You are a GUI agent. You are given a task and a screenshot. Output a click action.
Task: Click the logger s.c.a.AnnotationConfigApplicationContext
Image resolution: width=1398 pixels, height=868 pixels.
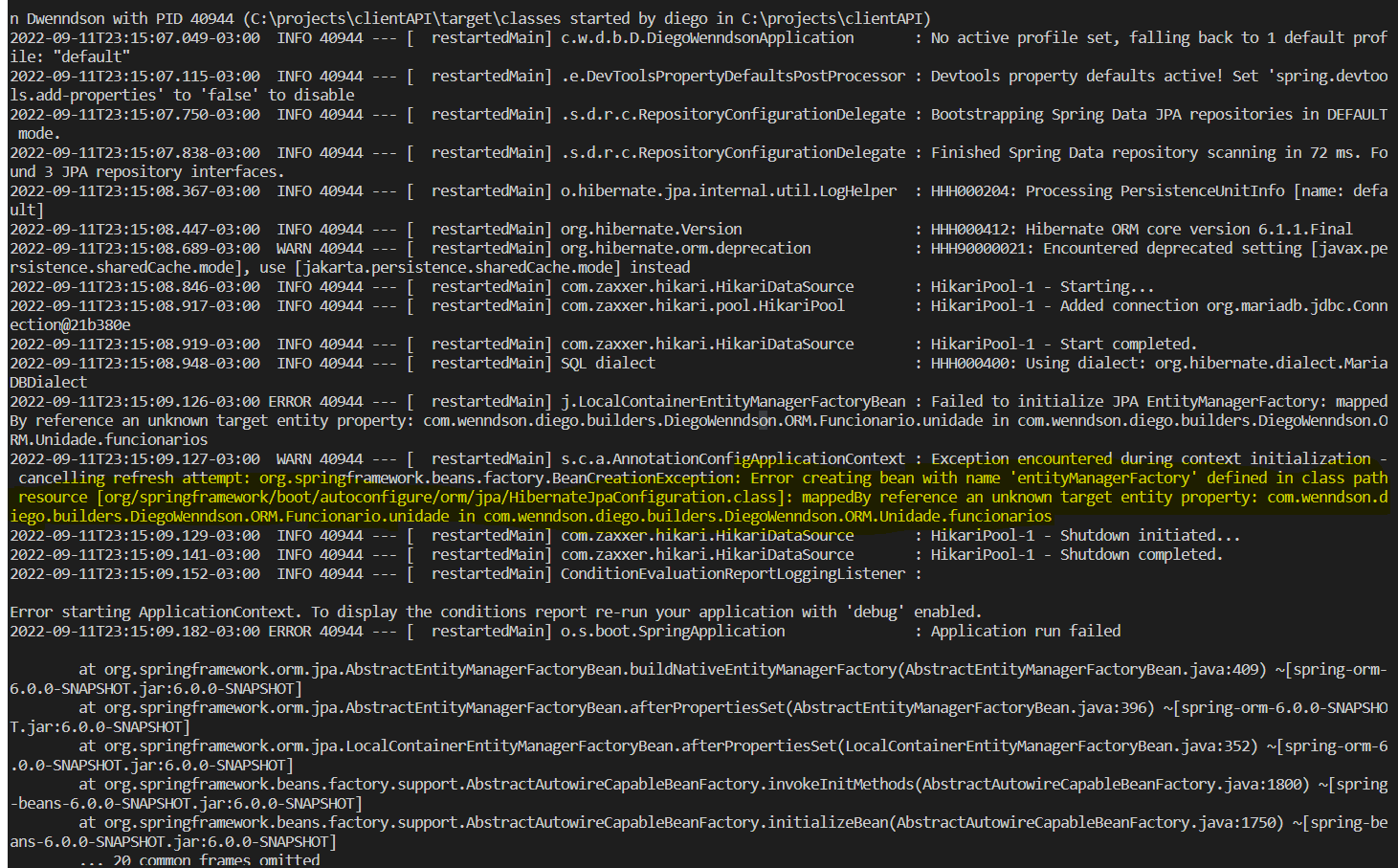click(733, 458)
